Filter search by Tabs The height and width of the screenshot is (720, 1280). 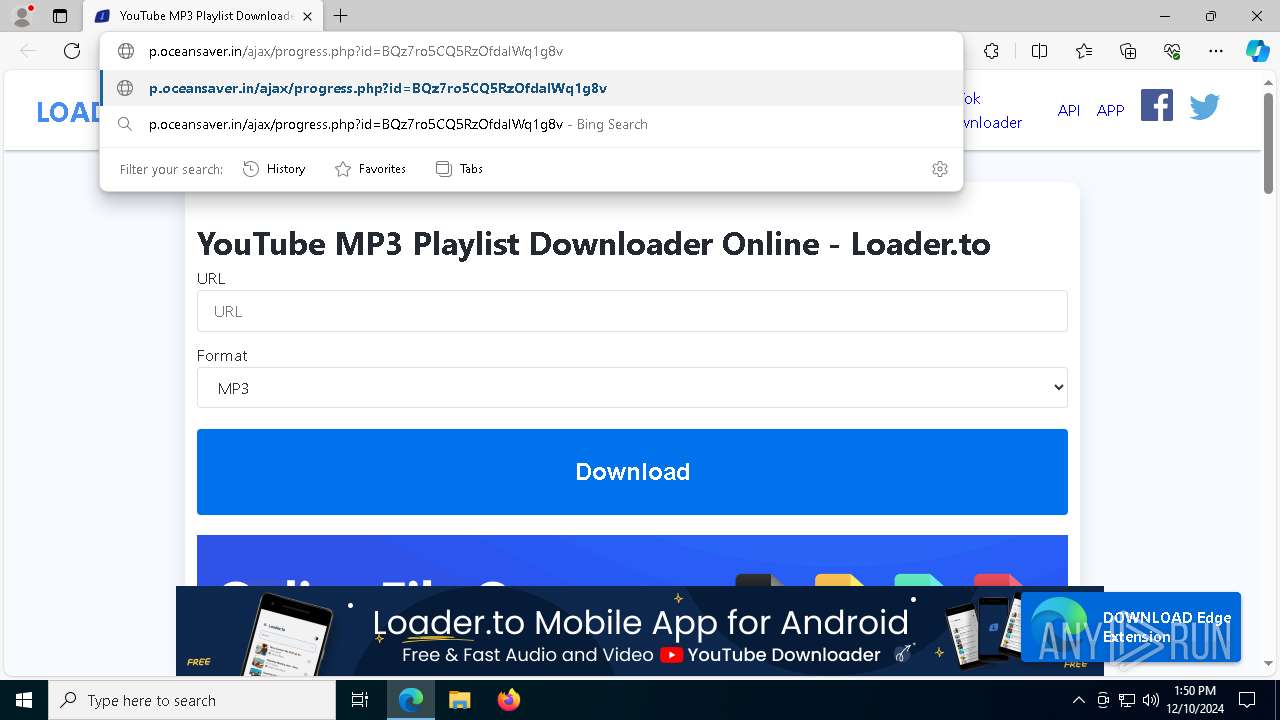[x=459, y=169]
